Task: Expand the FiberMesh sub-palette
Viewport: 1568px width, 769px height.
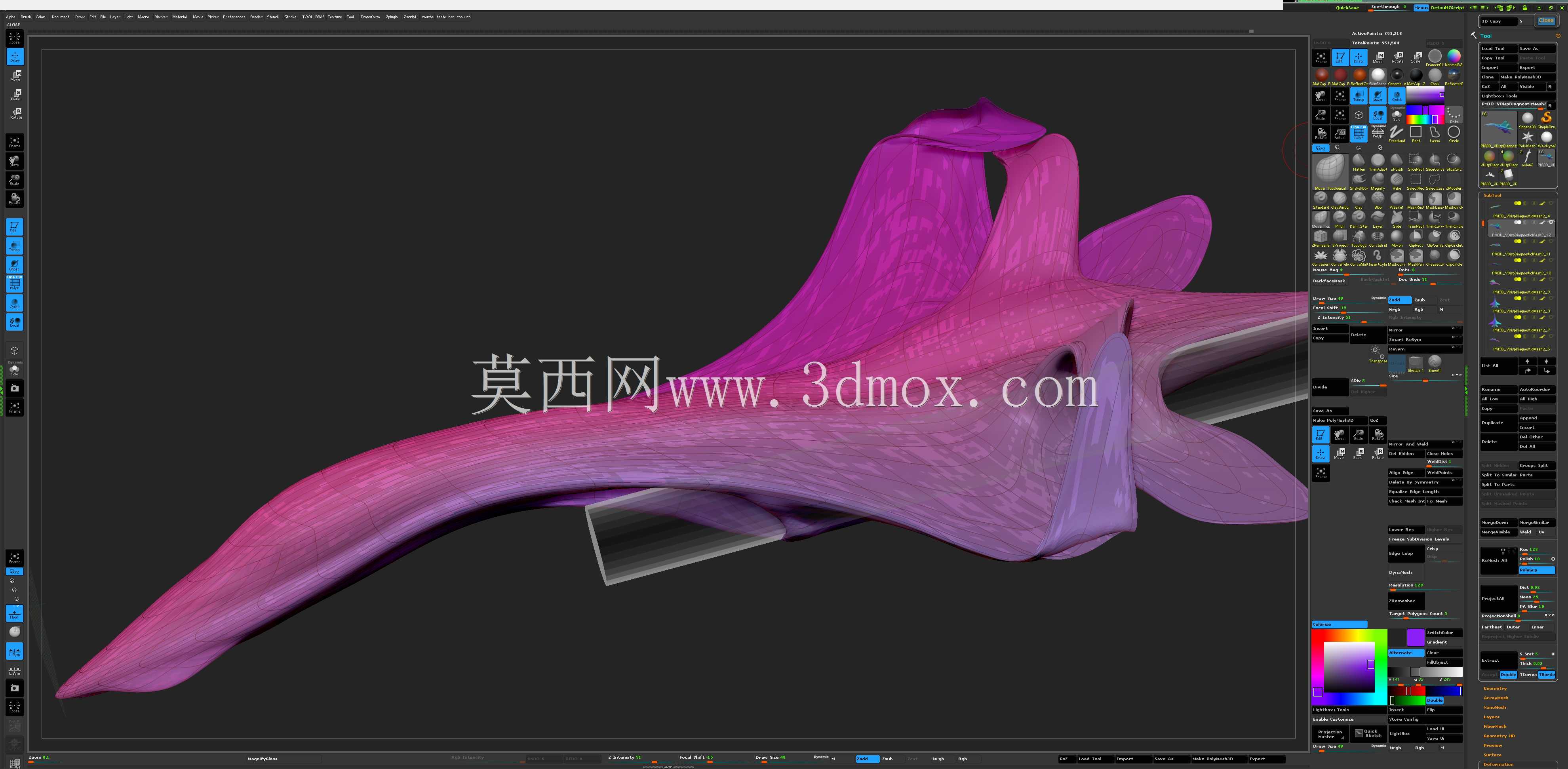Action: click(1495, 726)
